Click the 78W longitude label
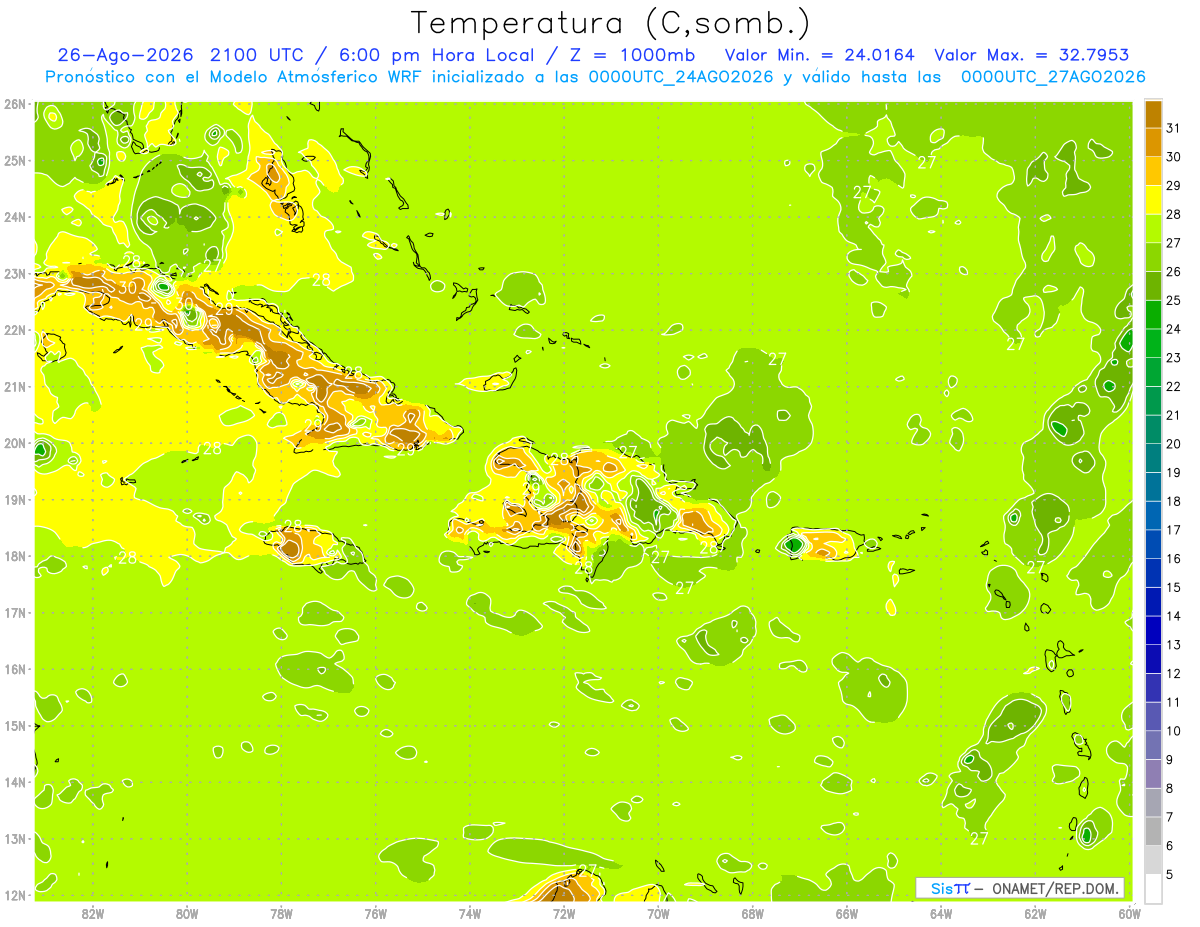 pyautogui.click(x=281, y=913)
